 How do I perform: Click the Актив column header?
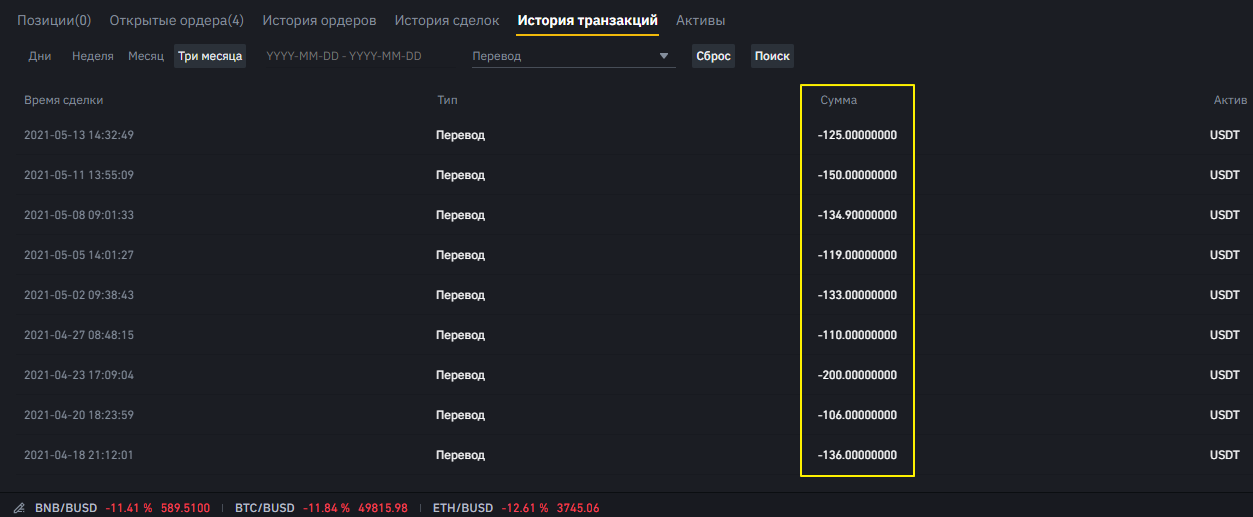click(1230, 100)
